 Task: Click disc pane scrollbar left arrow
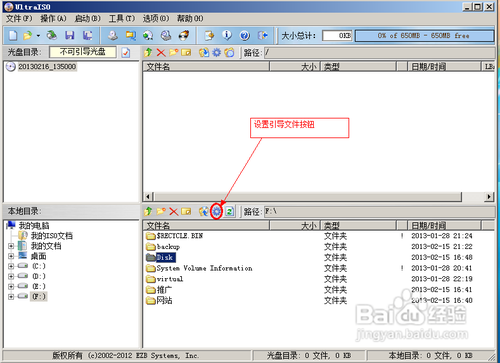pos(148,197)
